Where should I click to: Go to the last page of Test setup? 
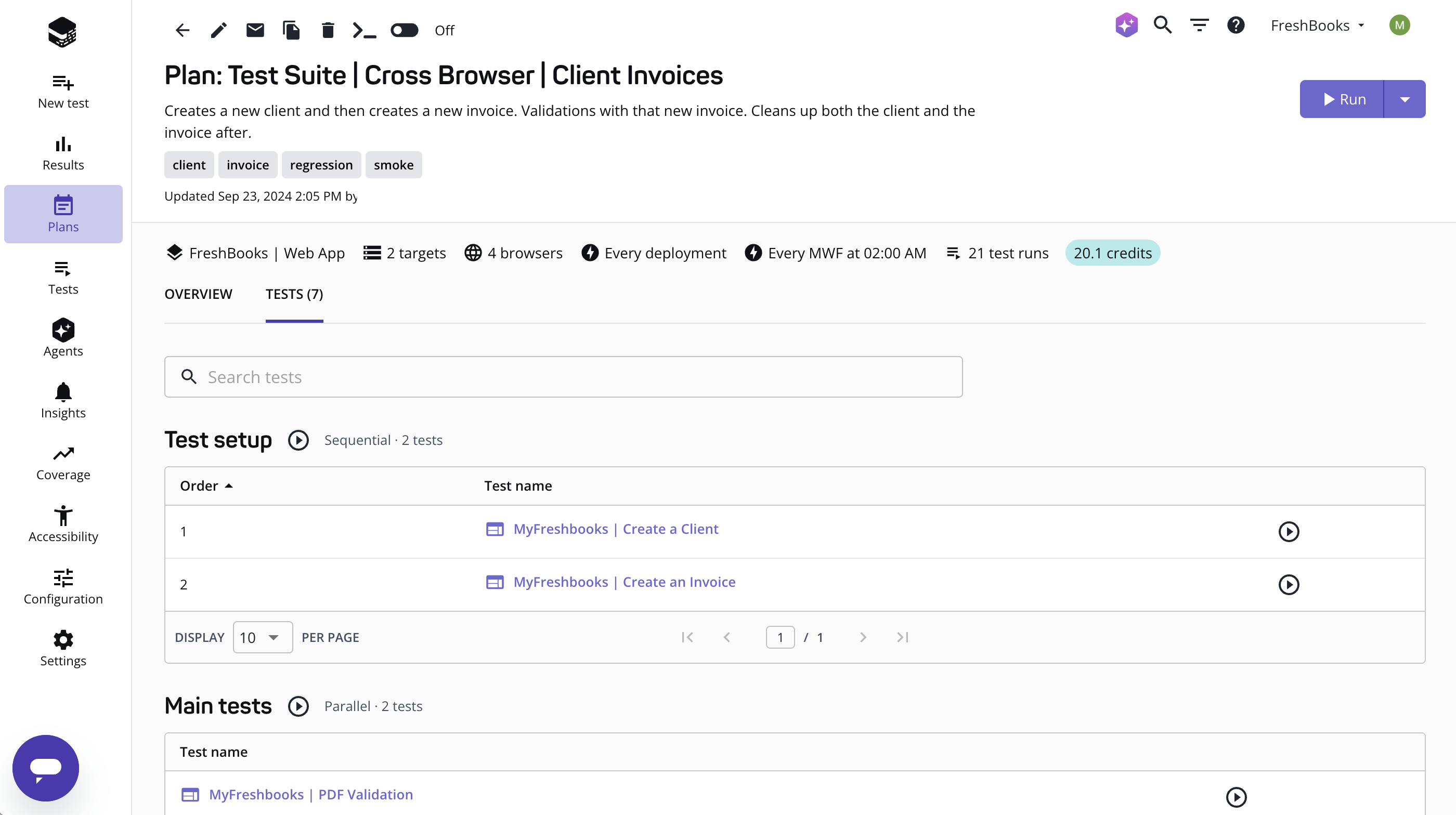point(903,638)
